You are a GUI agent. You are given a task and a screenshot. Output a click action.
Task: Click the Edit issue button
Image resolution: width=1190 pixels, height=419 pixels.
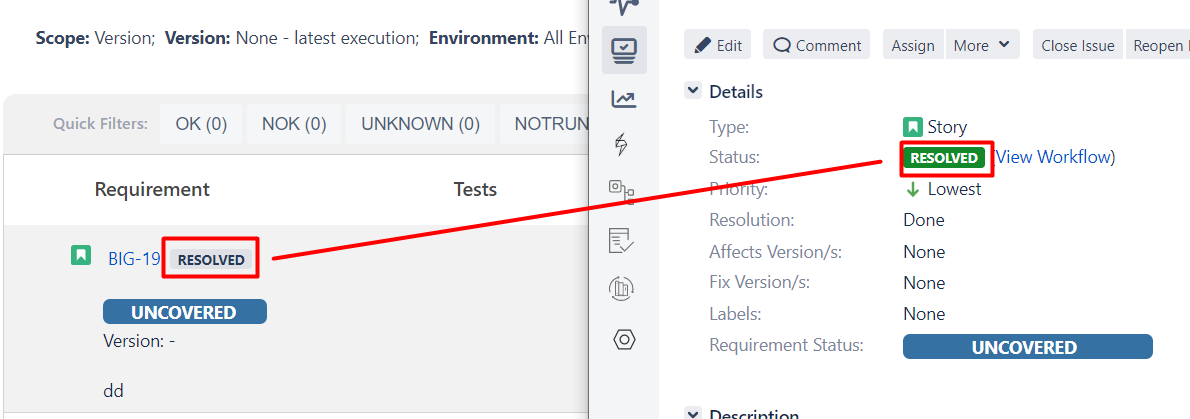pos(719,45)
